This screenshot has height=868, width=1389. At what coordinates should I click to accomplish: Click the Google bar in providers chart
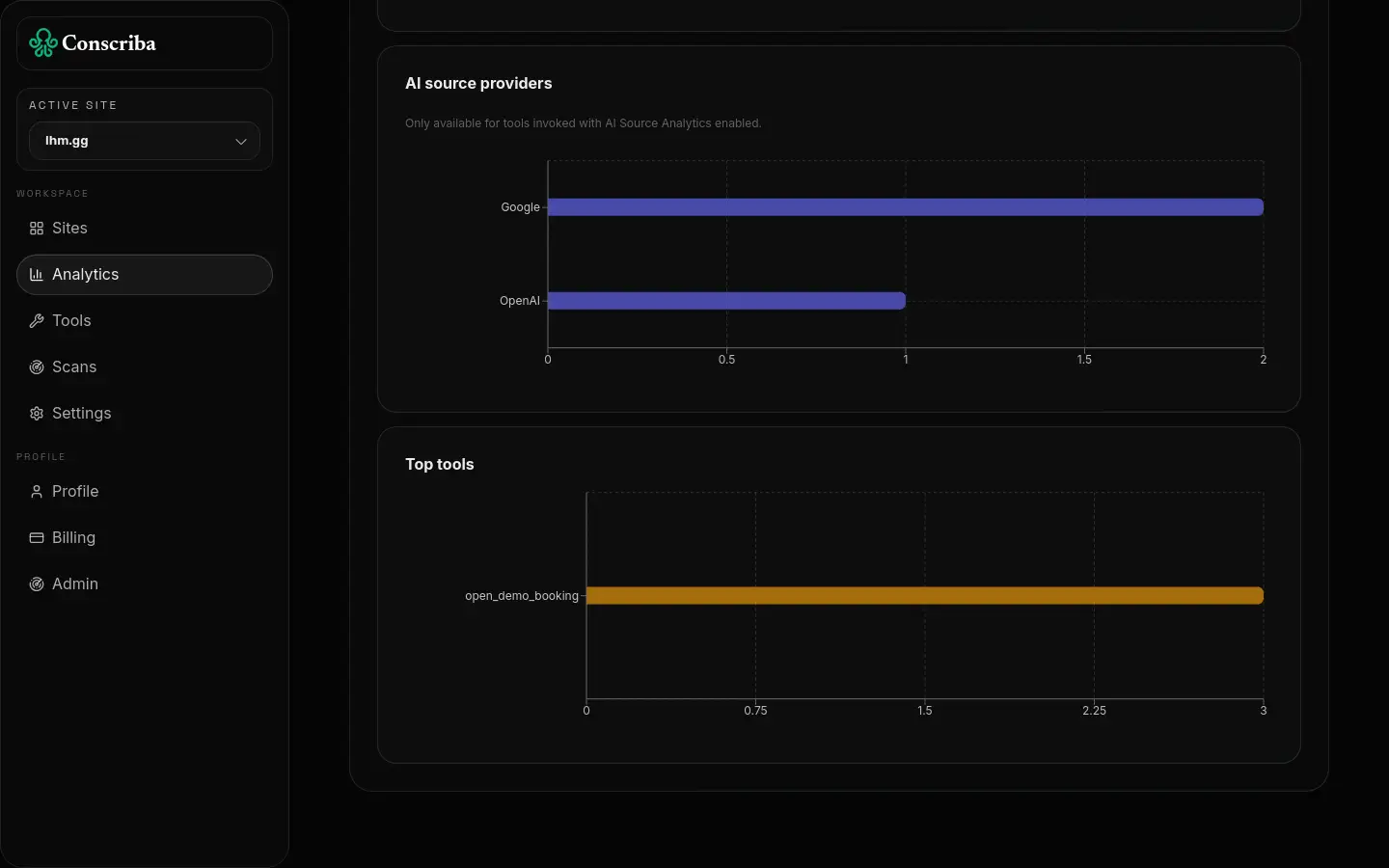tap(905, 207)
